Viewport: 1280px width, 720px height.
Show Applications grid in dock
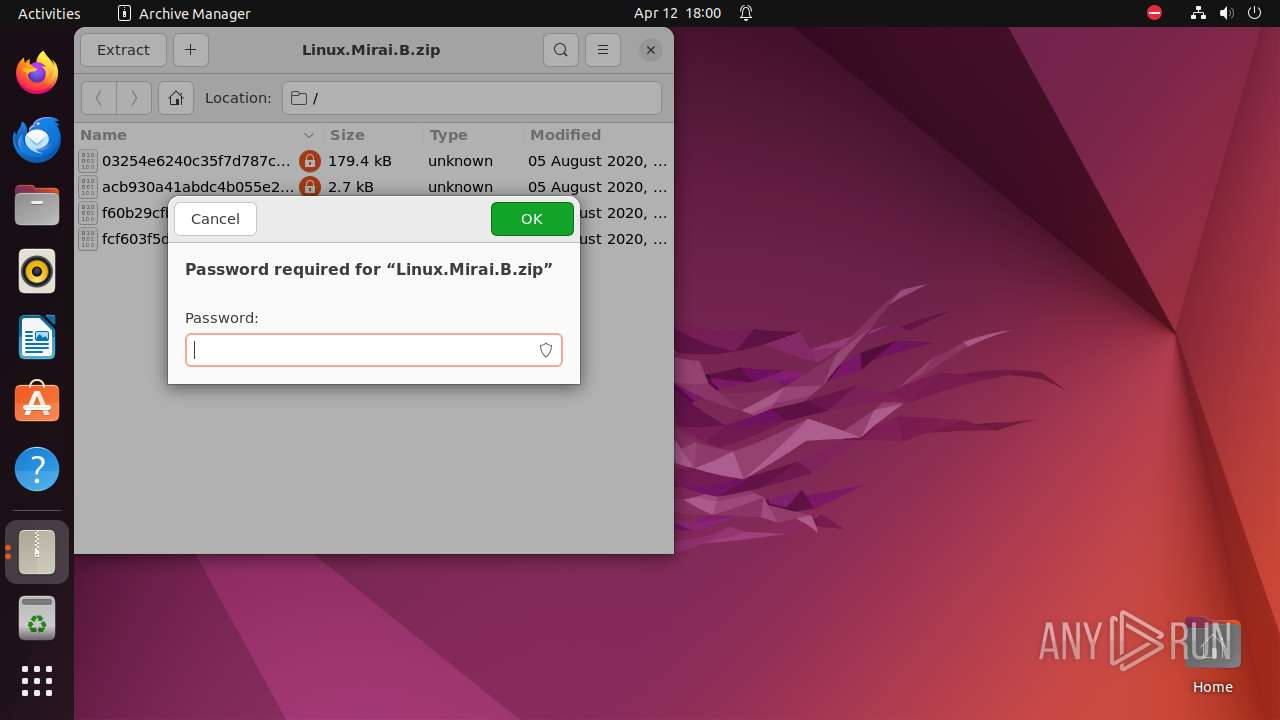coord(37,681)
